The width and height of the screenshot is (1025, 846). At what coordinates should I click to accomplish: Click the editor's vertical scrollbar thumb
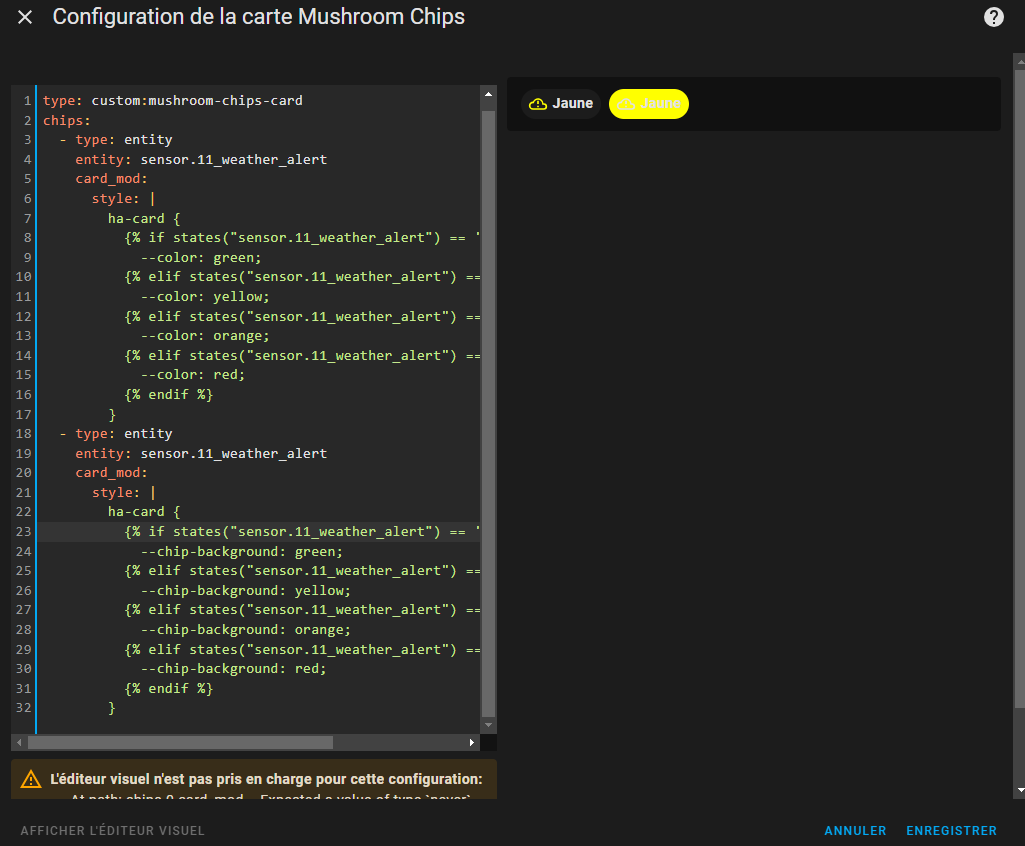[488, 414]
